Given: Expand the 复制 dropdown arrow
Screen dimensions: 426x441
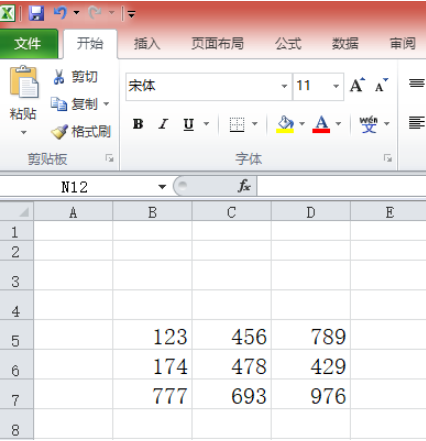Looking at the screenshot, I should click(x=106, y=104).
